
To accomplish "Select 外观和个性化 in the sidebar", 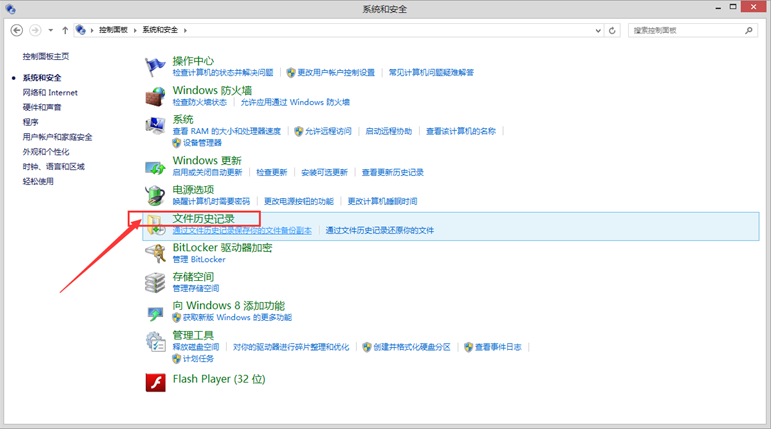I will [x=46, y=152].
